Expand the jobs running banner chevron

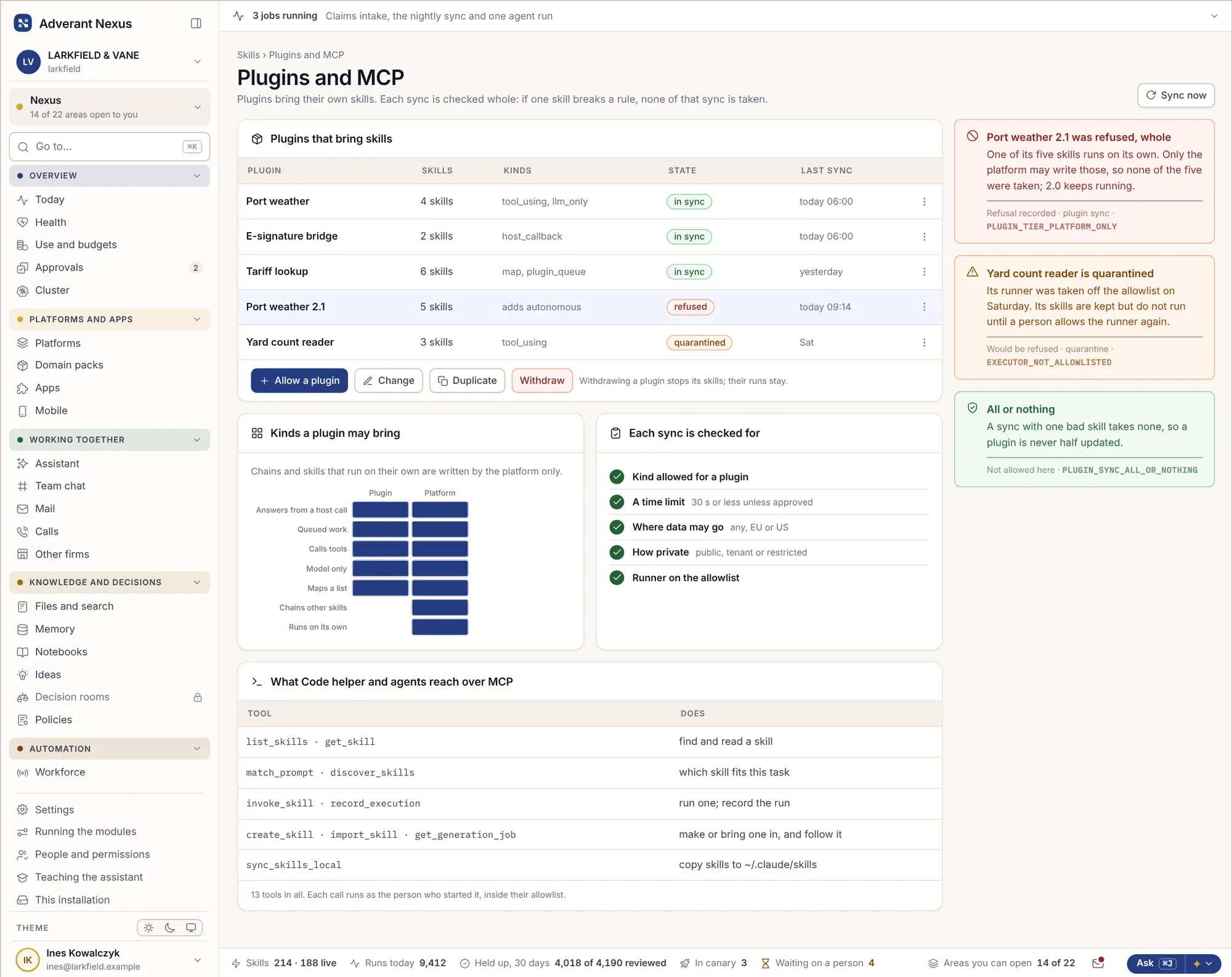click(x=1214, y=16)
